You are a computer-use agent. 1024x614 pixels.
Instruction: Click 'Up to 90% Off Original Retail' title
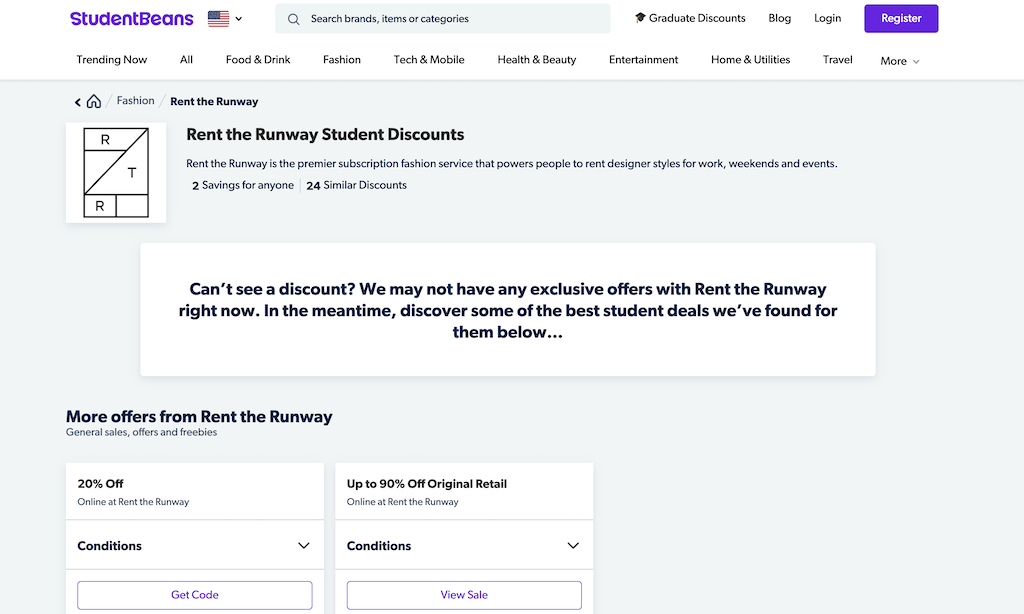pos(426,484)
